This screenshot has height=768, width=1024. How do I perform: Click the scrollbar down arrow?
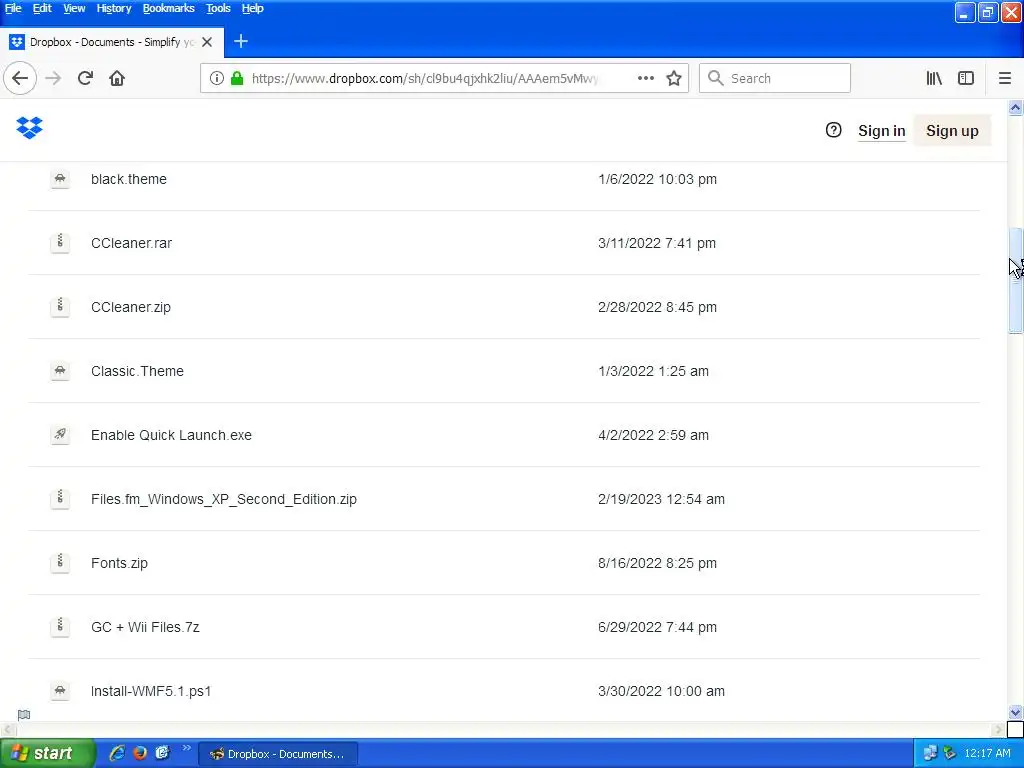pyautogui.click(x=1016, y=712)
